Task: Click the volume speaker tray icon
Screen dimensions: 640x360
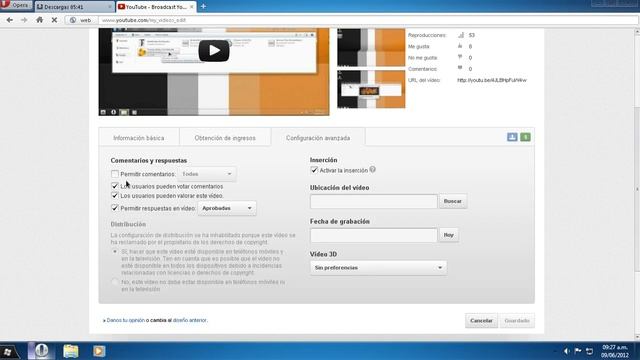Action: click(x=567, y=351)
